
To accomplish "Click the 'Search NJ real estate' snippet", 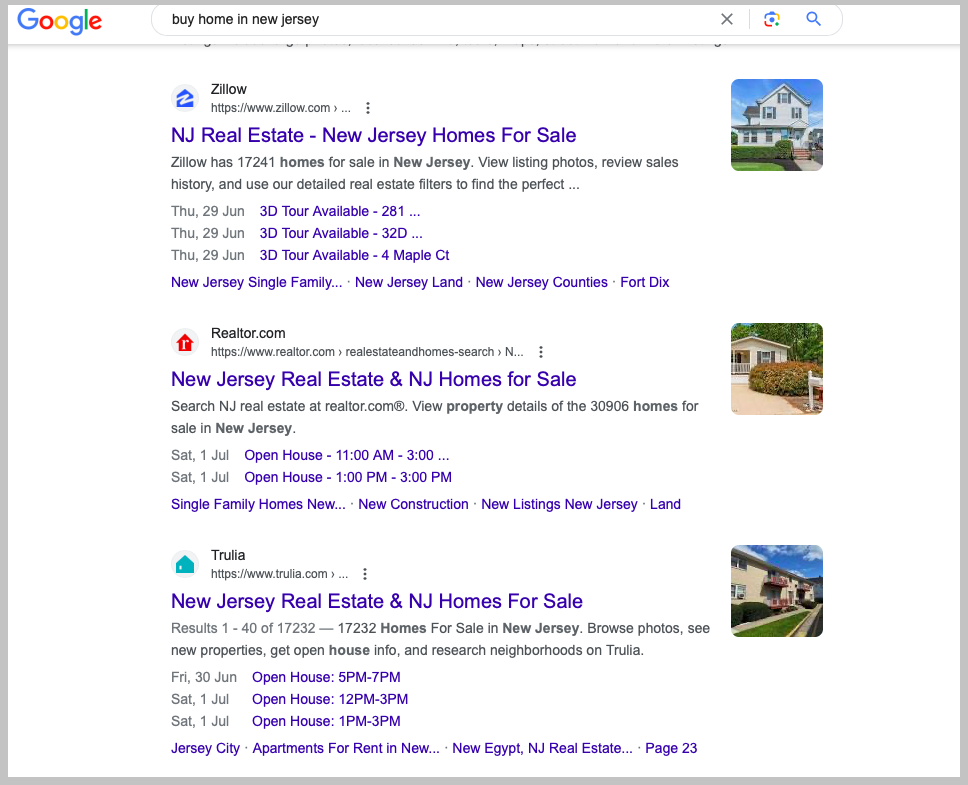I will [435, 417].
